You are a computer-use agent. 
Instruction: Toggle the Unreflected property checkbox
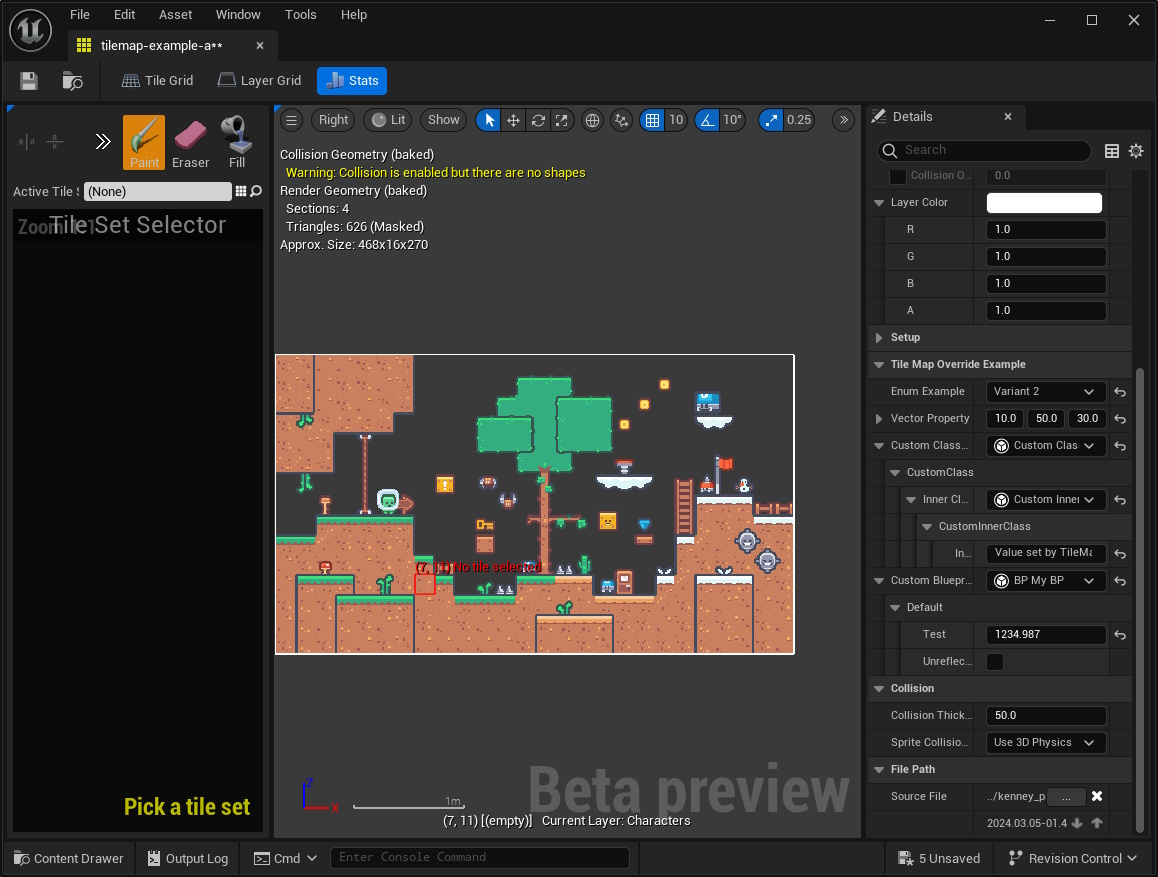995,661
